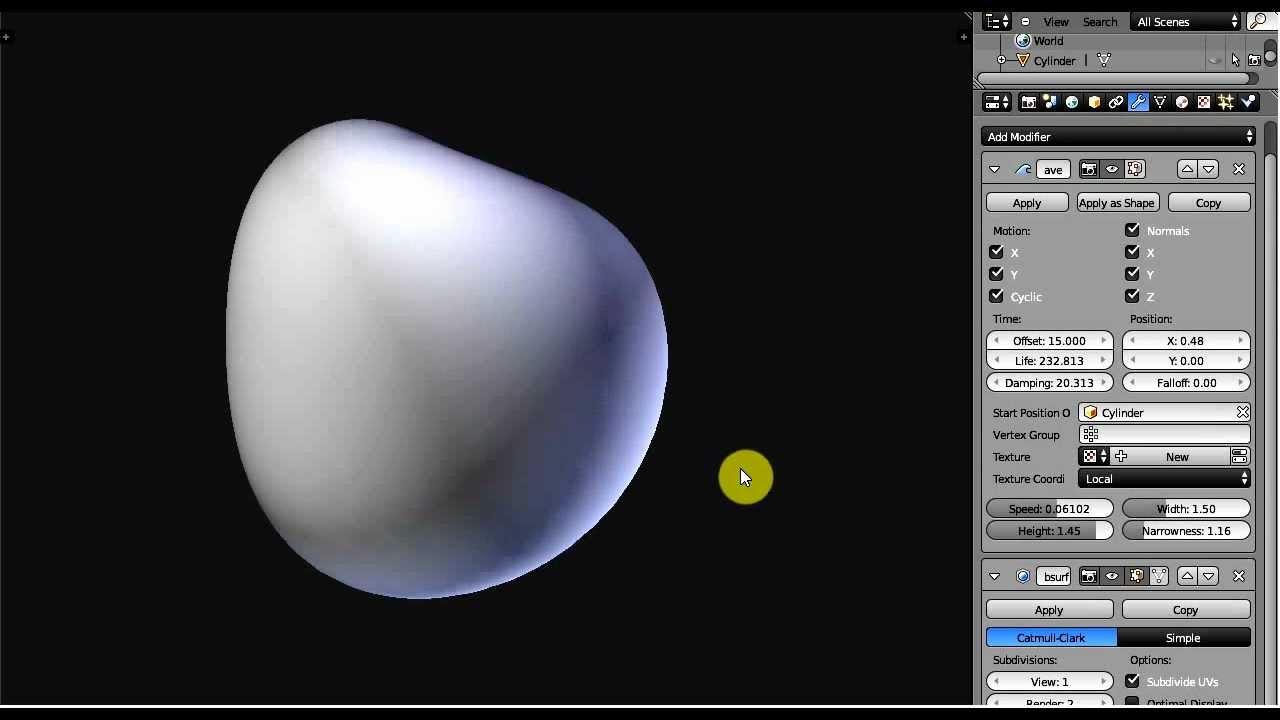This screenshot has height=720, width=1280.
Task: Collapse the Subsurf modifier panel
Action: (x=994, y=576)
